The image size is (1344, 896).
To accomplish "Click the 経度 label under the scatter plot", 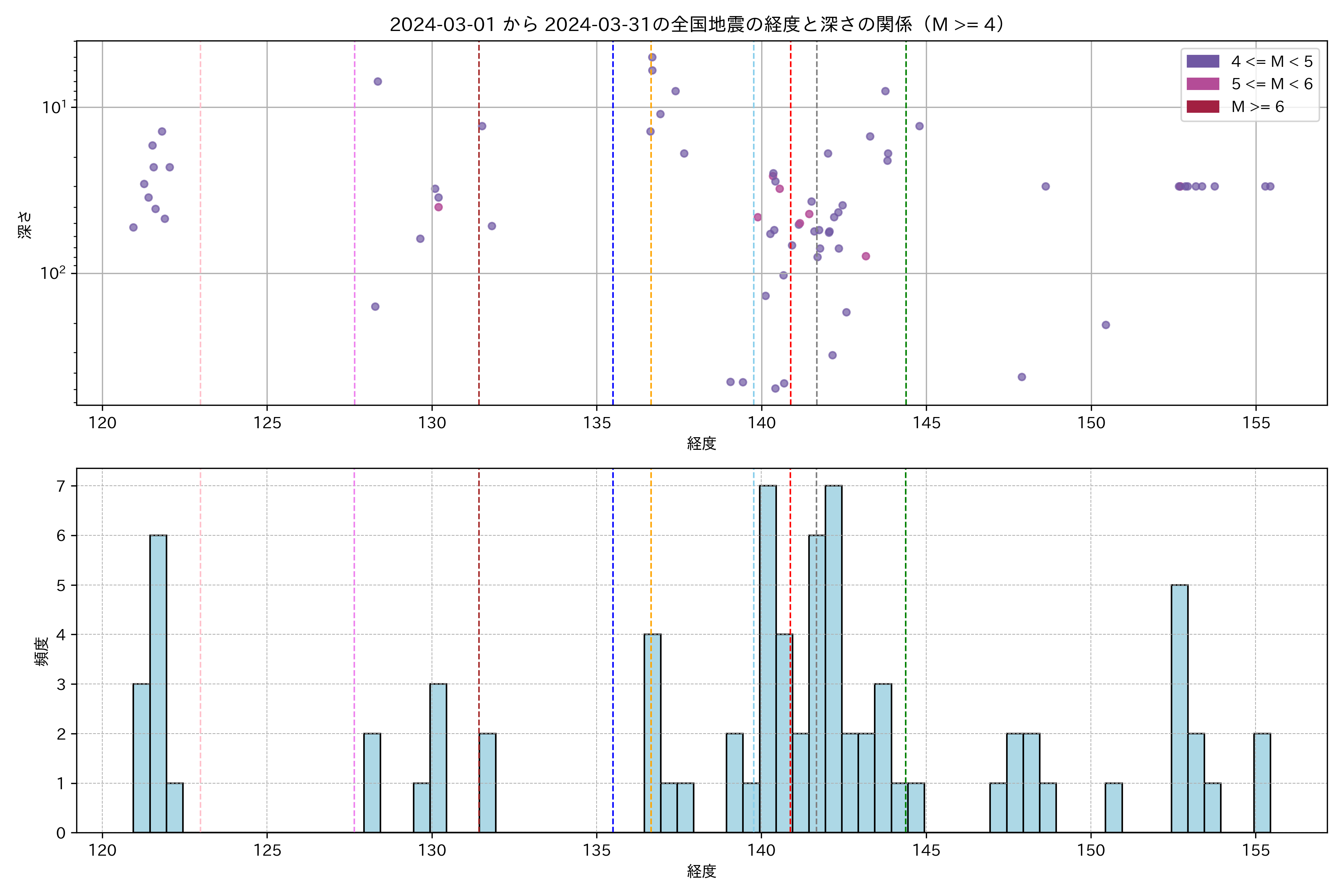I will [701, 444].
